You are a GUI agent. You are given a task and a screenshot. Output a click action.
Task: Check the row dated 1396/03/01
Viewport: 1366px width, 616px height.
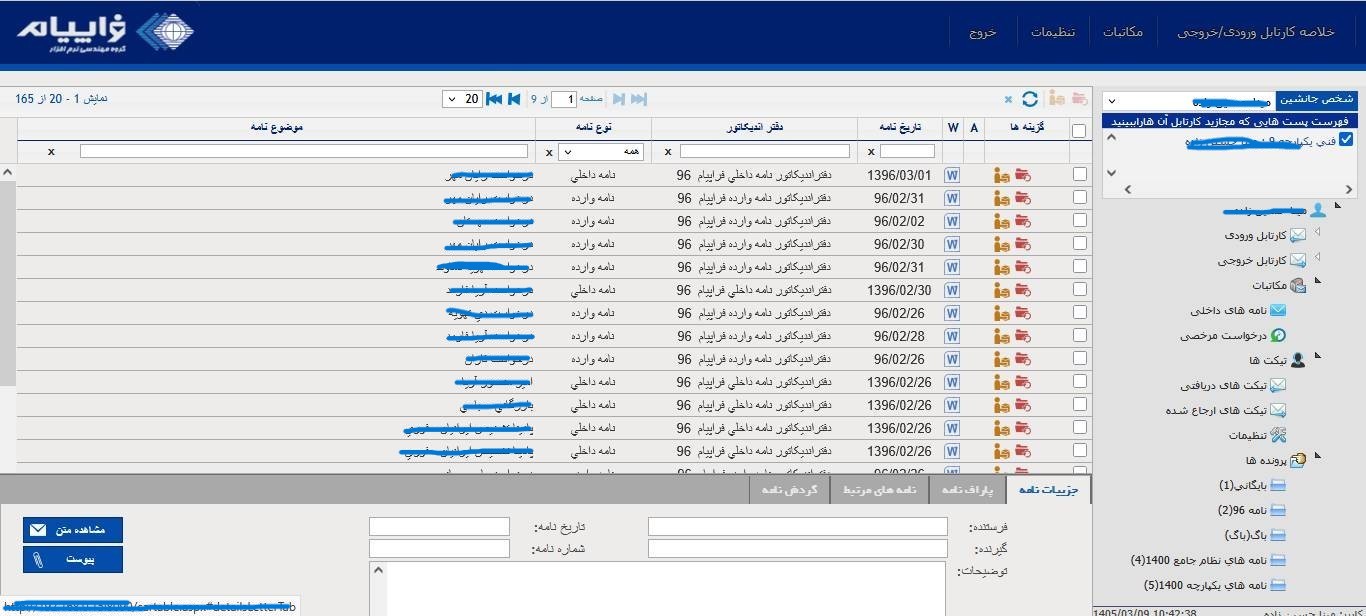click(1079, 175)
